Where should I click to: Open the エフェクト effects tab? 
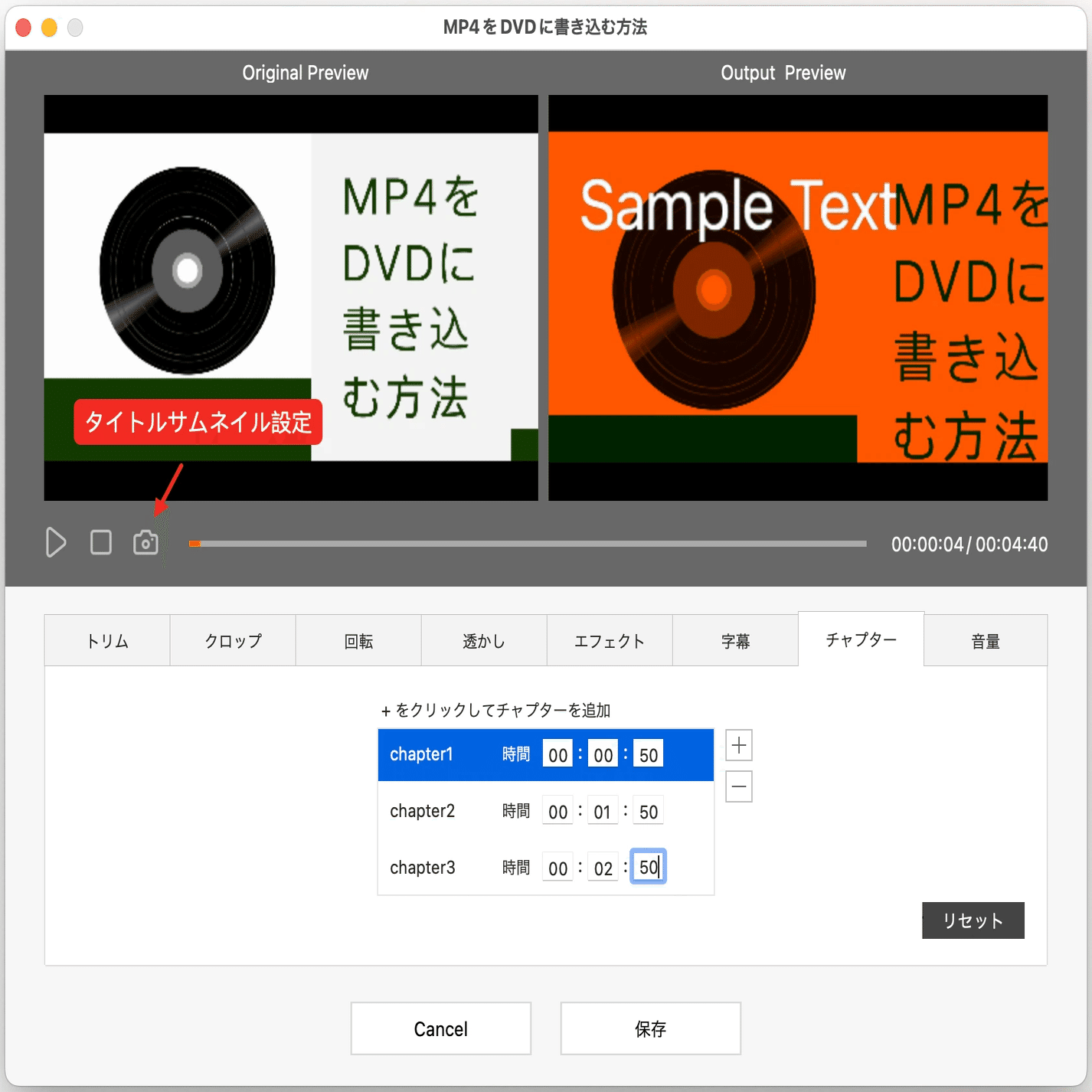click(x=609, y=640)
